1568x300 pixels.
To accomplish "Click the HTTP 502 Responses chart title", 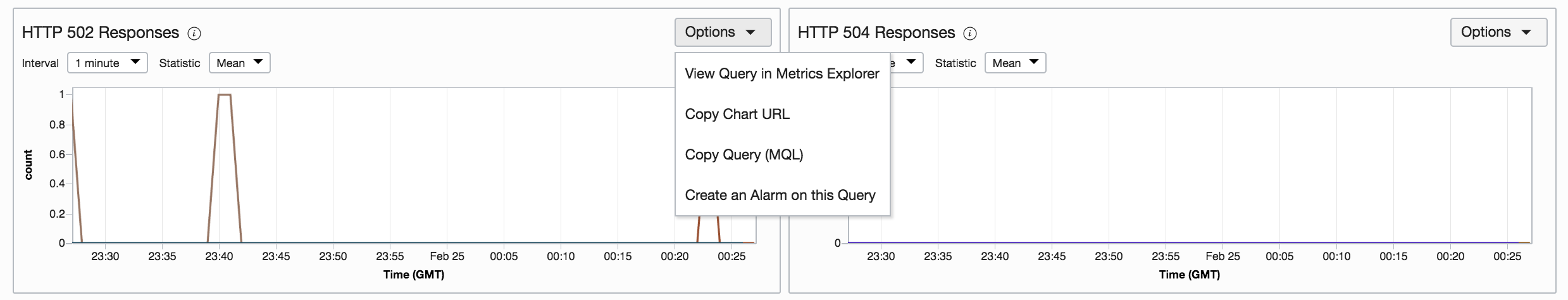I will click(x=101, y=33).
